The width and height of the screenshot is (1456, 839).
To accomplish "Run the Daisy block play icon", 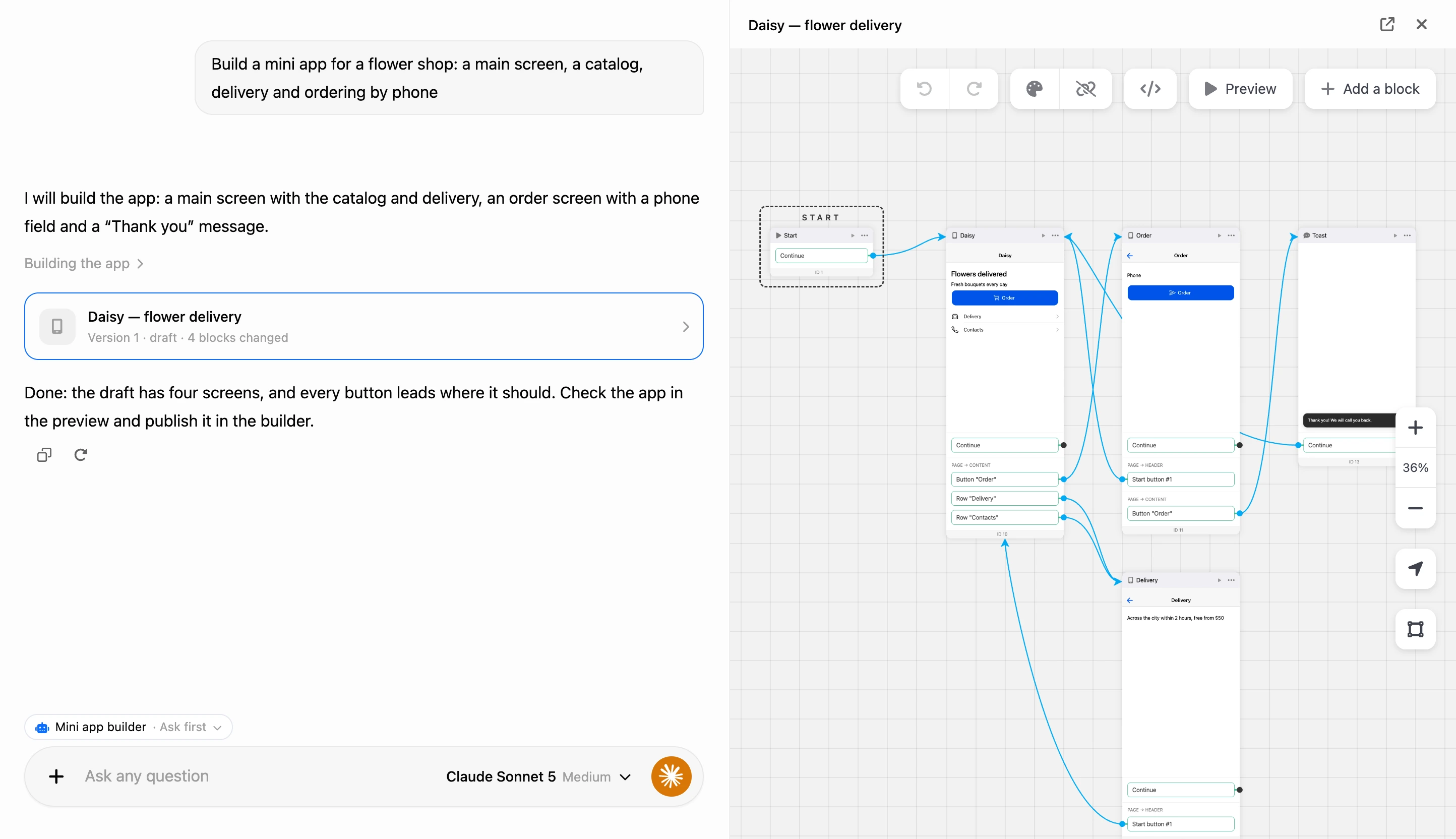I will (1043, 235).
